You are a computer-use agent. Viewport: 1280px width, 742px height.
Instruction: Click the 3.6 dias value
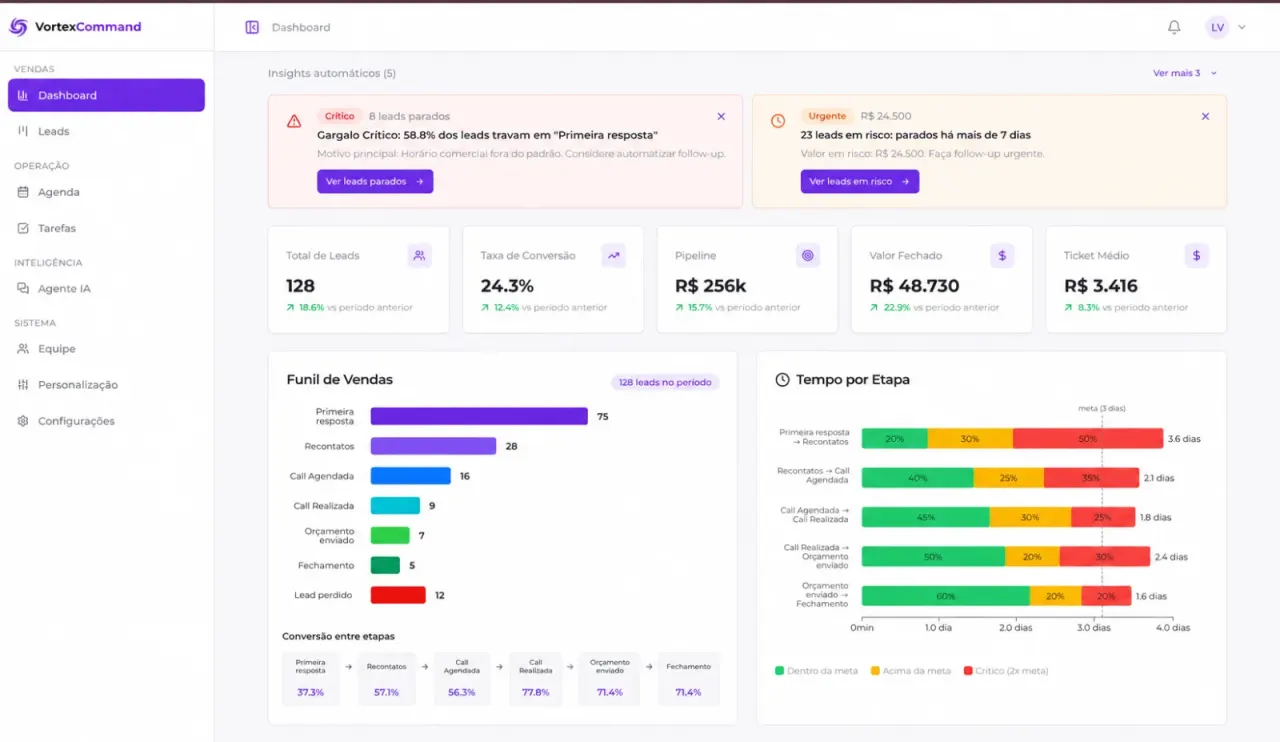(1184, 439)
